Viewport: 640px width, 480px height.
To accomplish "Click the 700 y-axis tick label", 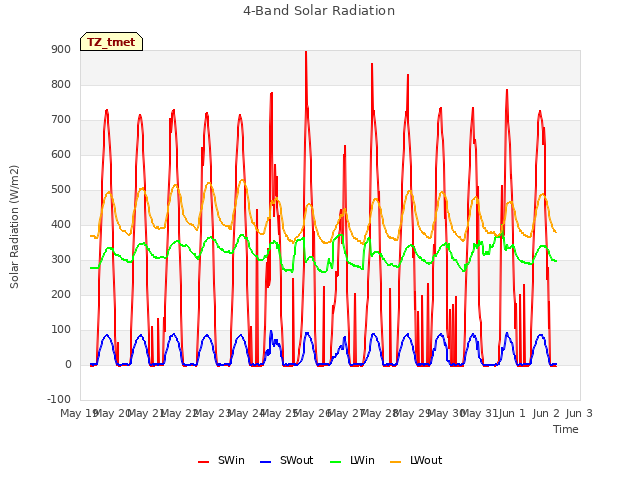I will (x=61, y=120).
